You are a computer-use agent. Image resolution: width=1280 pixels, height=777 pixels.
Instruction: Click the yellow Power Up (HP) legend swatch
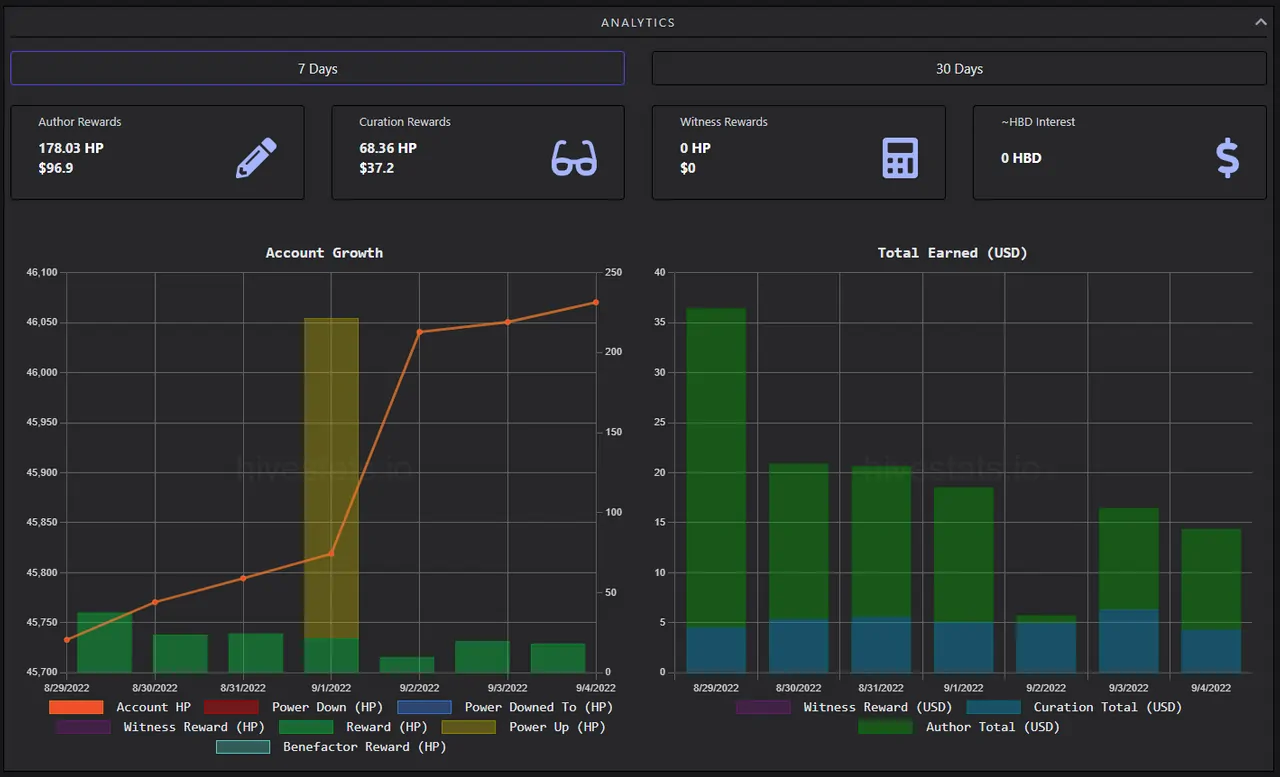click(x=469, y=727)
